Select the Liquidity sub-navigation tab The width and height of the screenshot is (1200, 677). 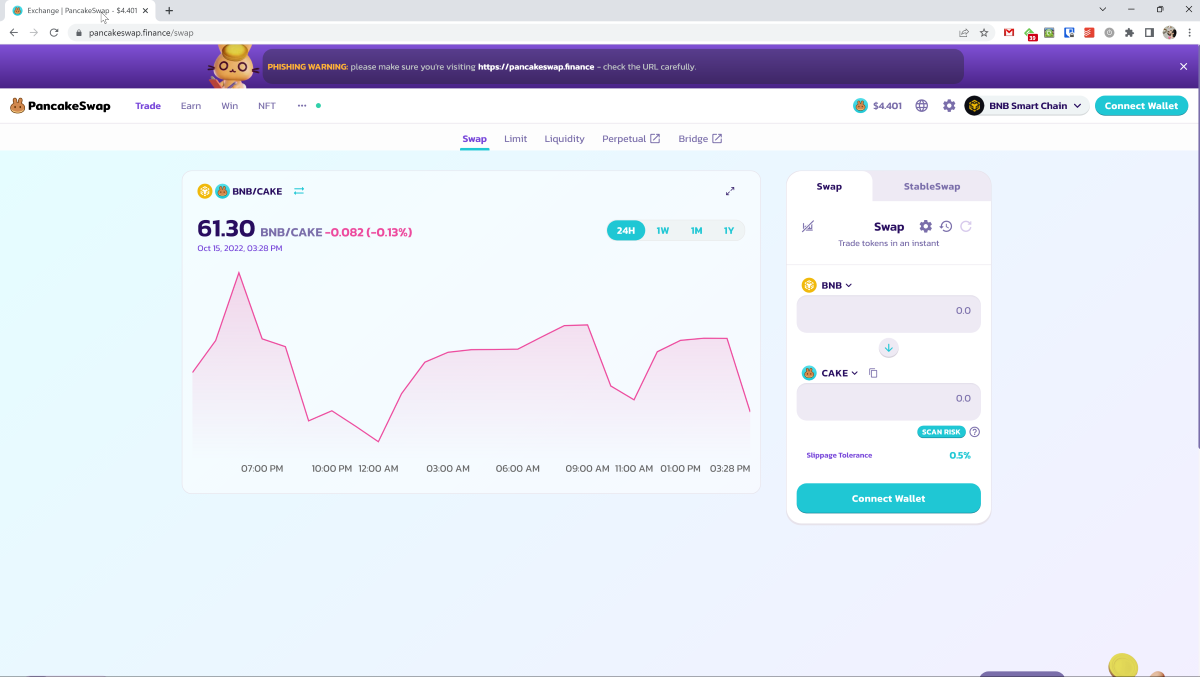(564, 139)
